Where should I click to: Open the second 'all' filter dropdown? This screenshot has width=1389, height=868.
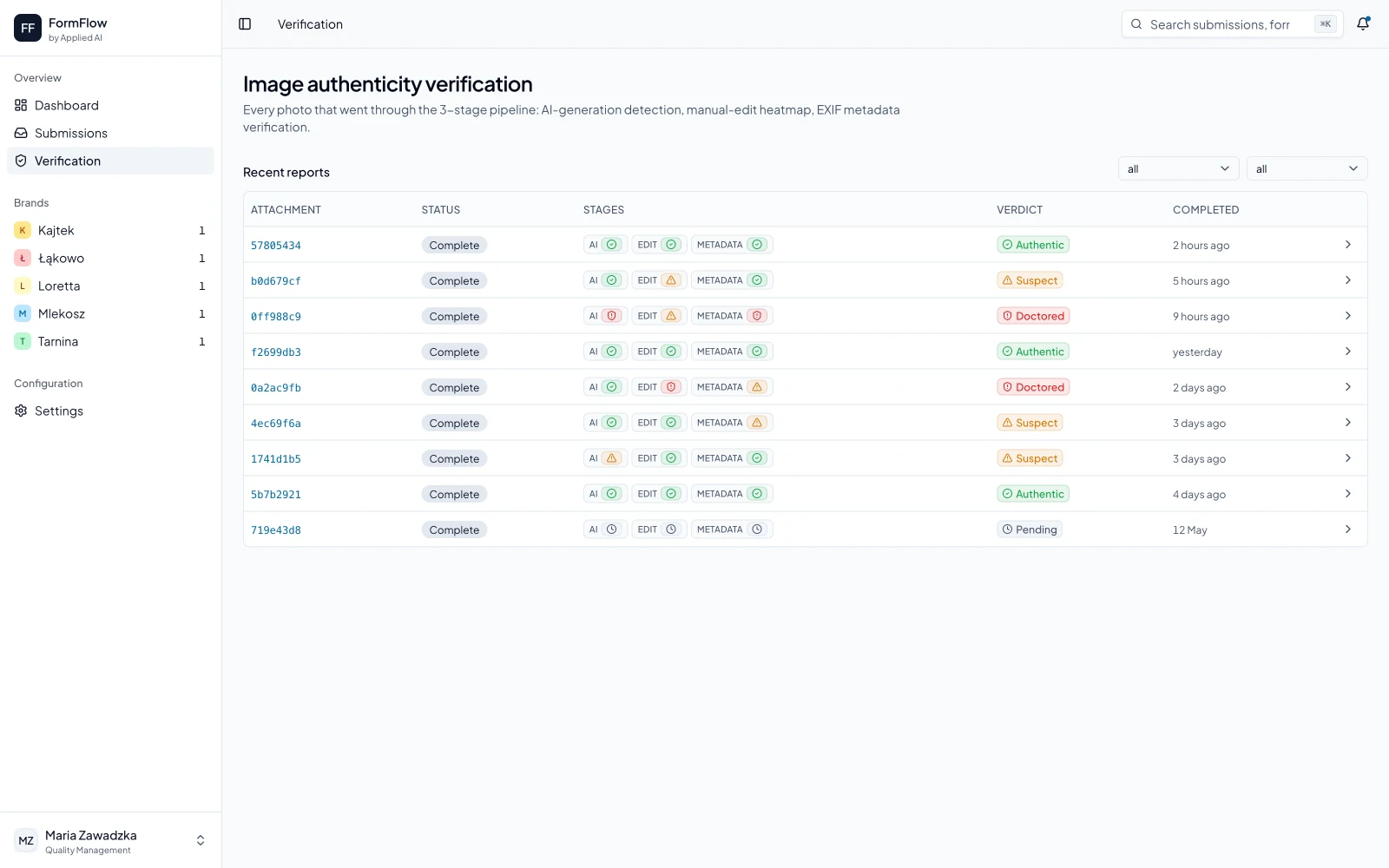(1307, 168)
